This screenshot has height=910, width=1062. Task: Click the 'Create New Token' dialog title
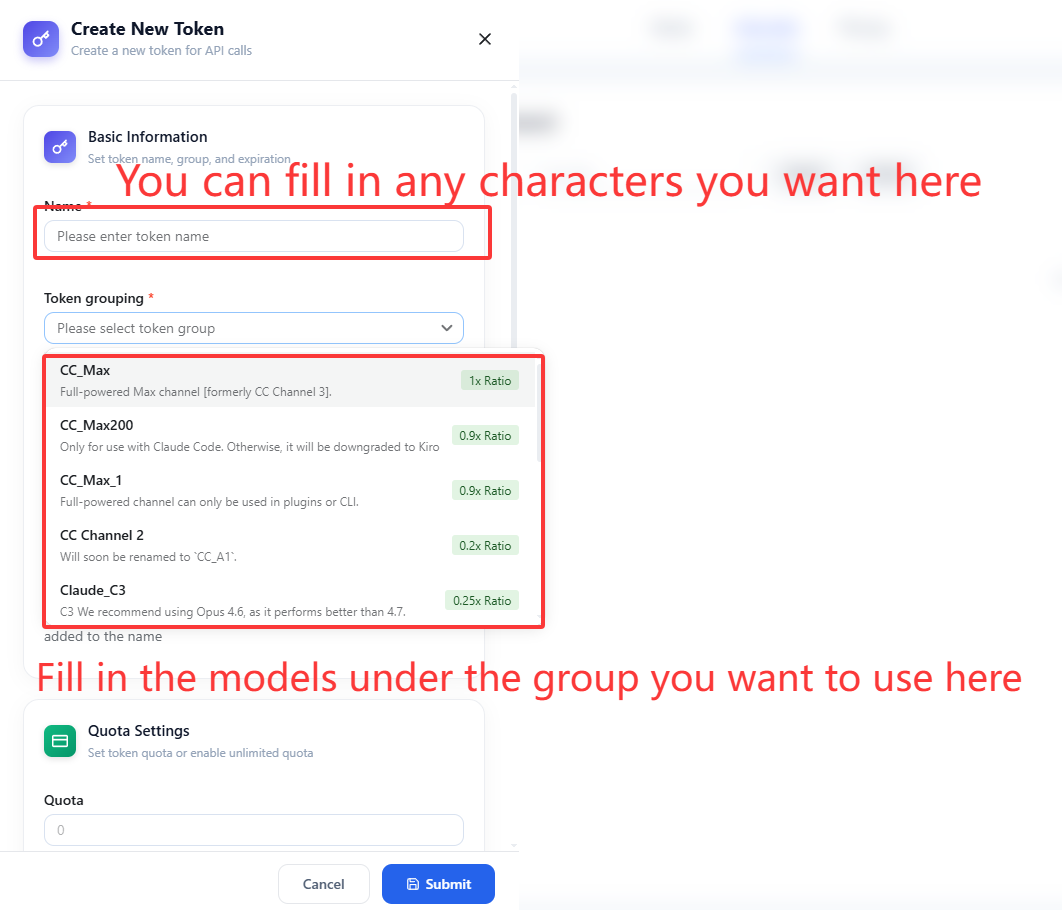[x=148, y=29]
